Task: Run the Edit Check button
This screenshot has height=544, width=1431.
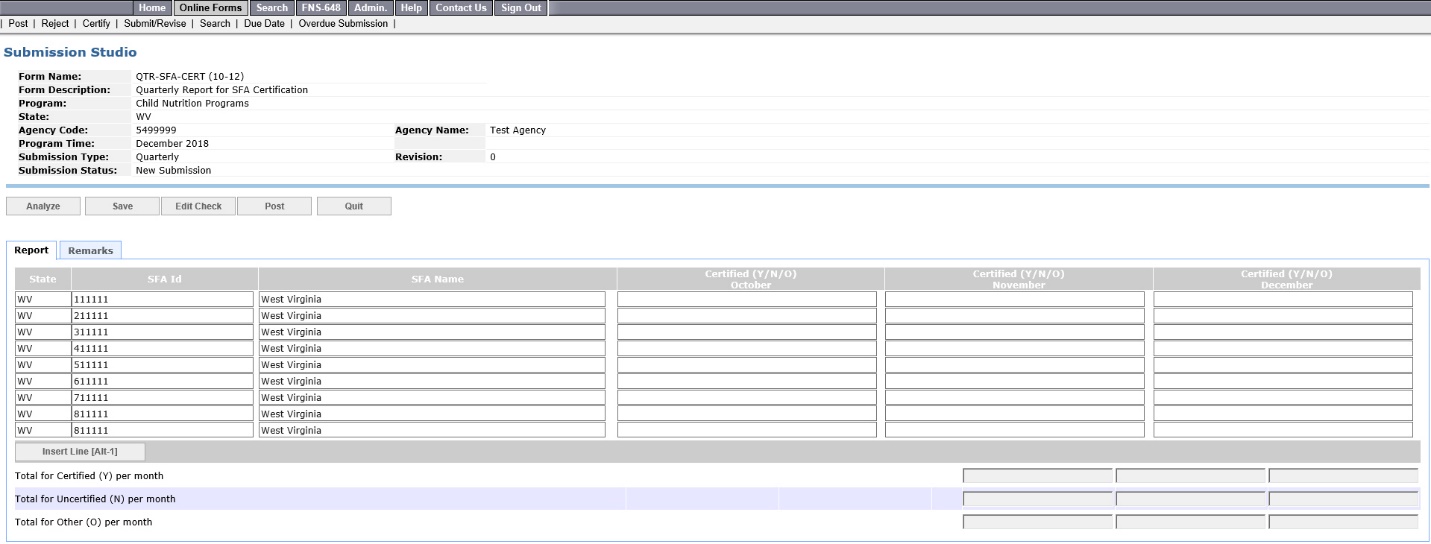Action: [x=198, y=206]
